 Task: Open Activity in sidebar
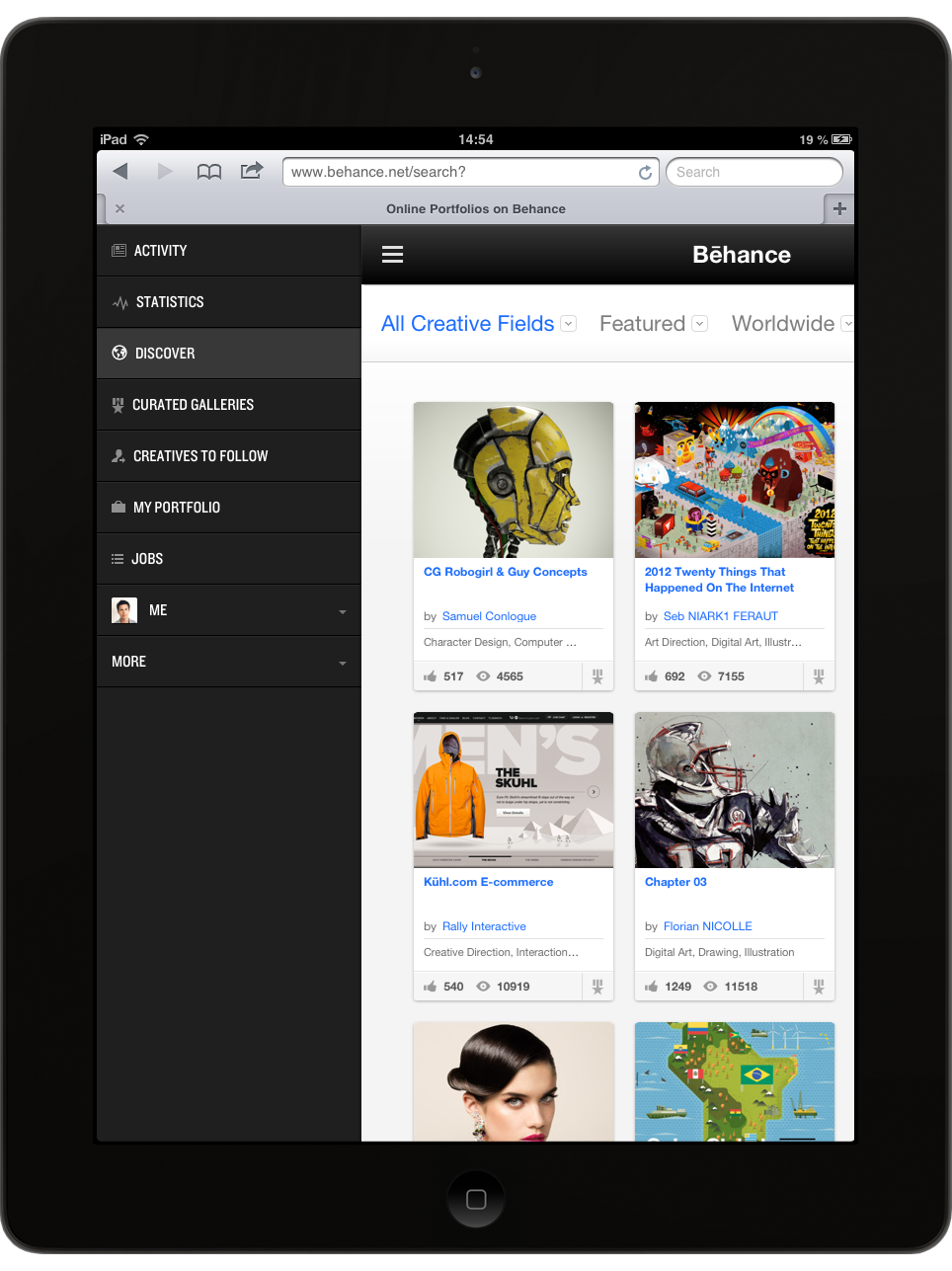pyautogui.click(x=229, y=251)
